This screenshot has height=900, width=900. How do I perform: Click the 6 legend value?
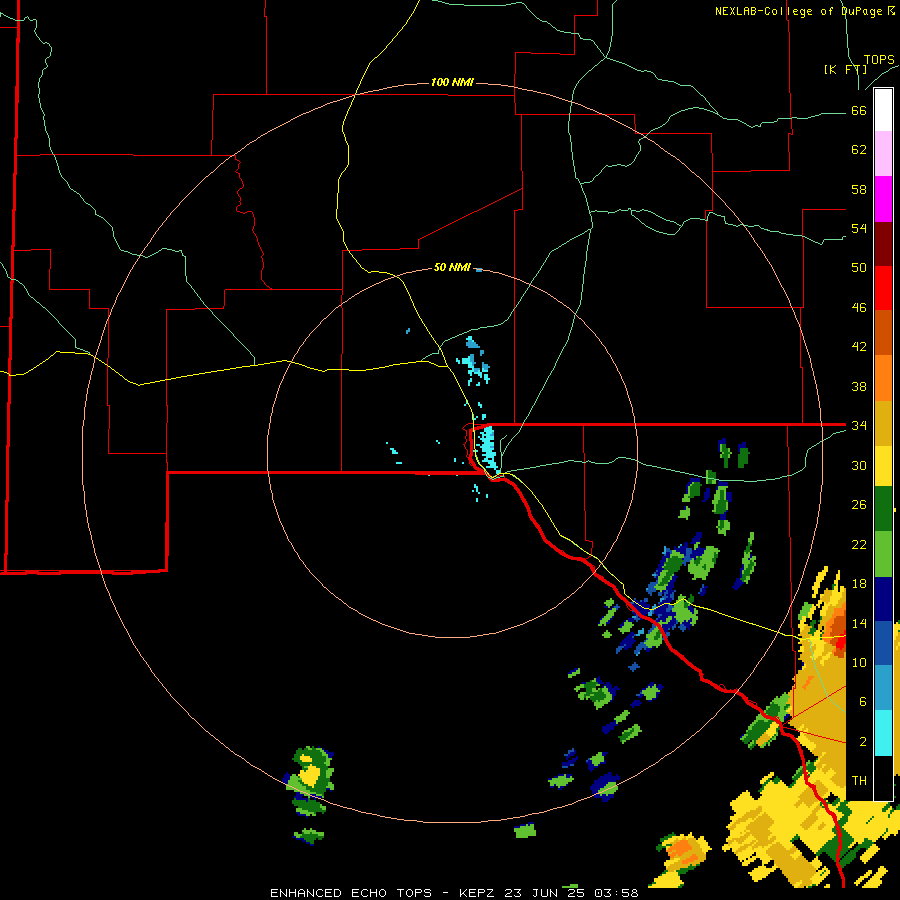pos(863,702)
